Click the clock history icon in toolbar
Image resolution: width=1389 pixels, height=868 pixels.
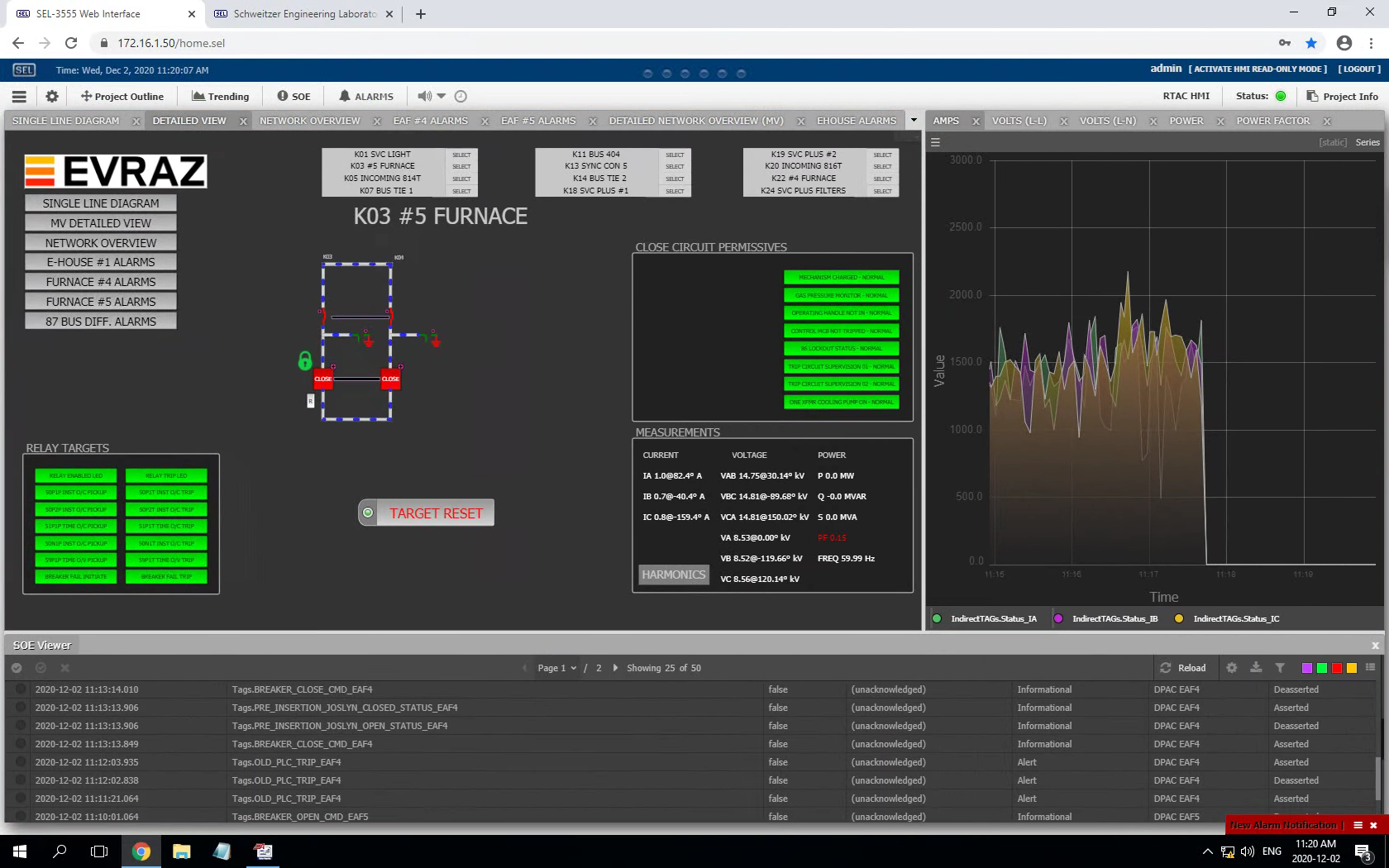tap(461, 96)
